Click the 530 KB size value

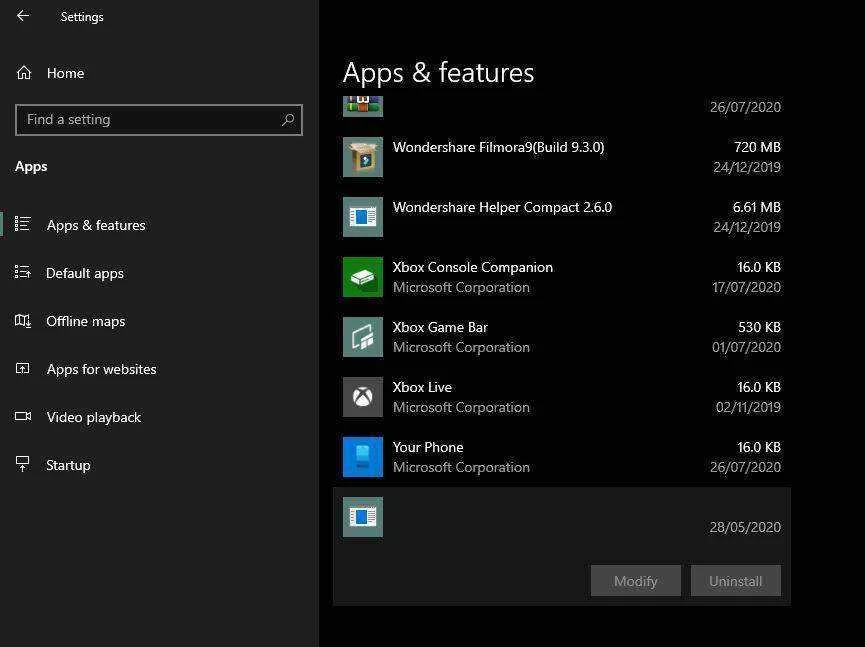click(759, 327)
